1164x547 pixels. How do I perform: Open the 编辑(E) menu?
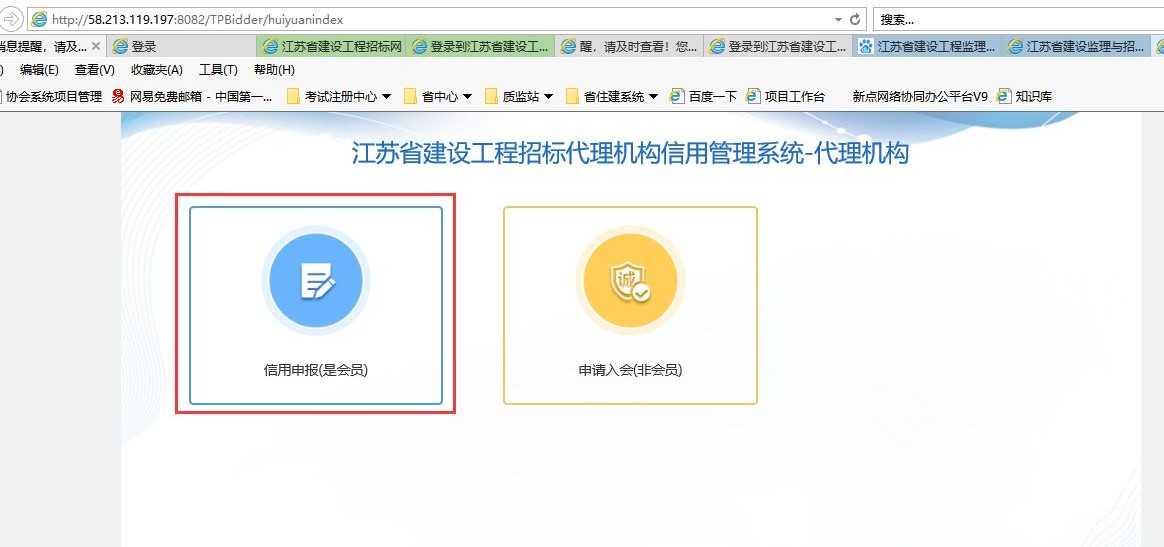coord(39,70)
